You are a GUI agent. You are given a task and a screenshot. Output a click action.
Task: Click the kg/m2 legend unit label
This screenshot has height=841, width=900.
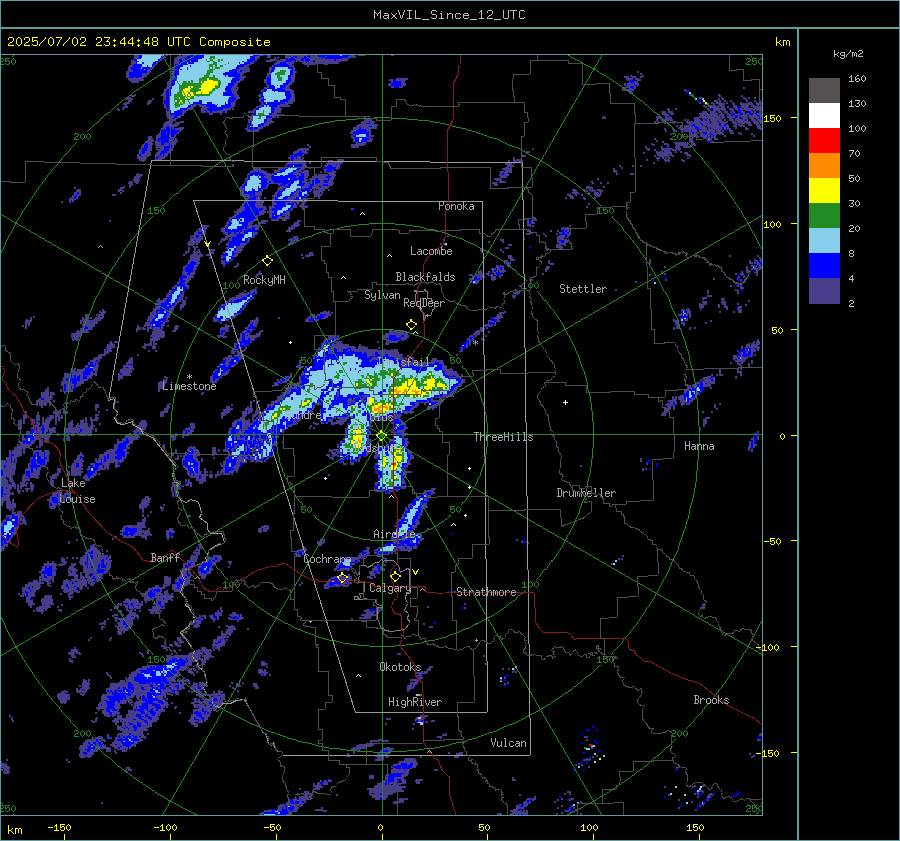tap(848, 54)
